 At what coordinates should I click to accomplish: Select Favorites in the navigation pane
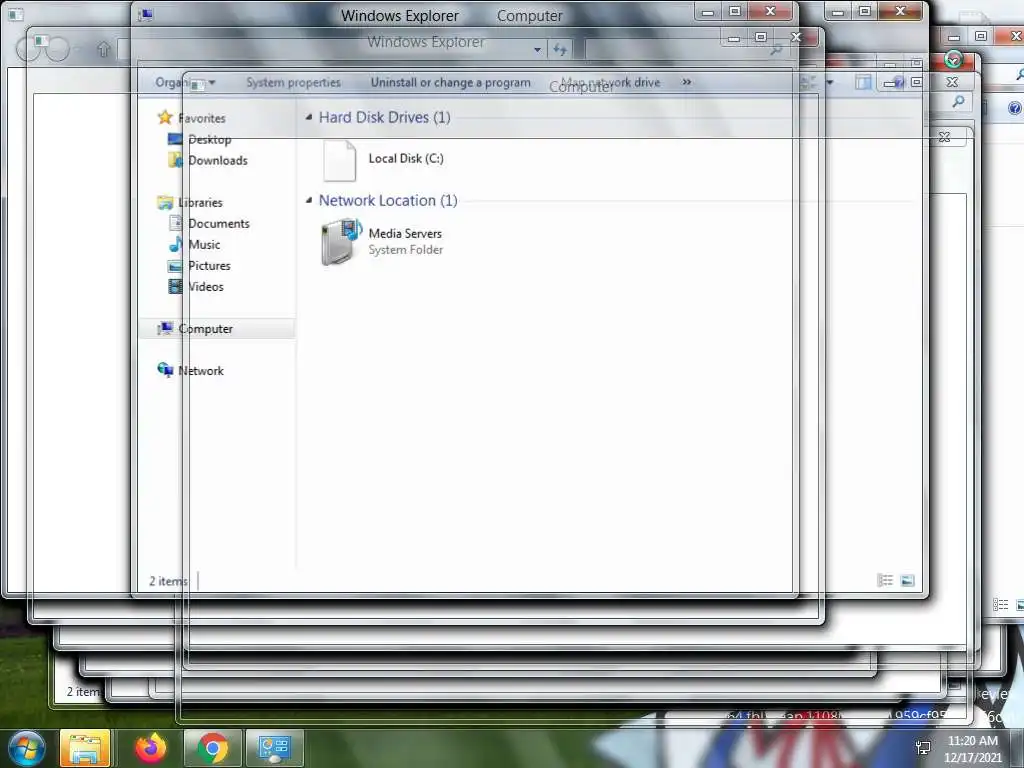(192, 118)
